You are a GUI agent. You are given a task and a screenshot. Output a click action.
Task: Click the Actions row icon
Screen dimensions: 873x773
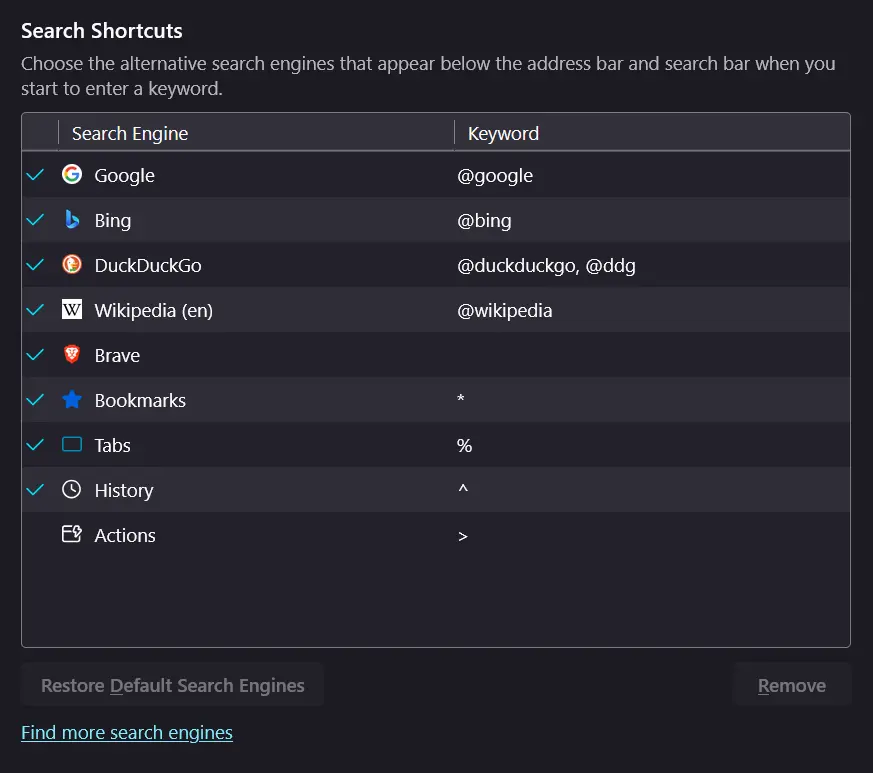(x=71, y=534)
